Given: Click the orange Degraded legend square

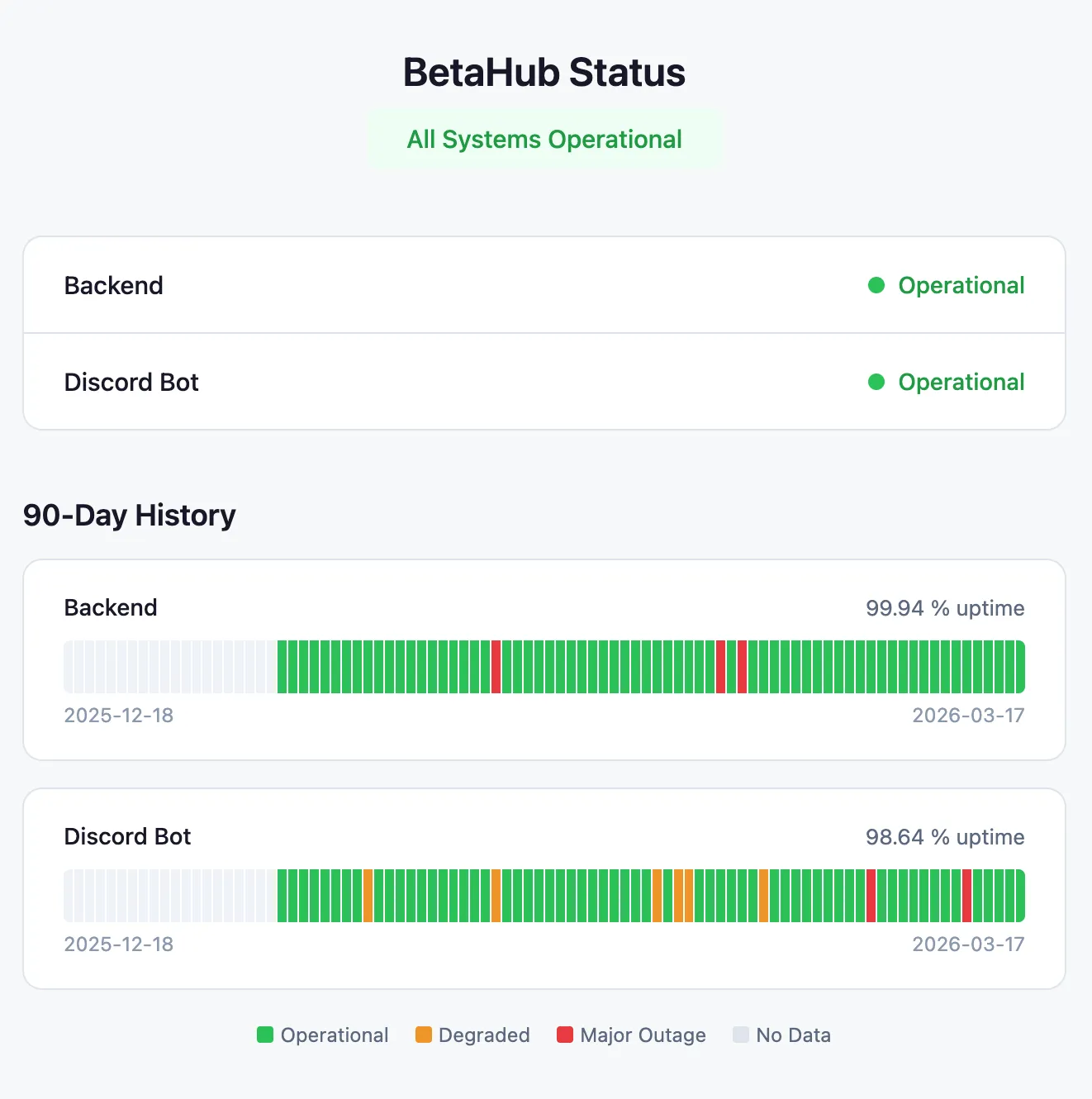Looking at the screenshot, I should coord(424,1035).
